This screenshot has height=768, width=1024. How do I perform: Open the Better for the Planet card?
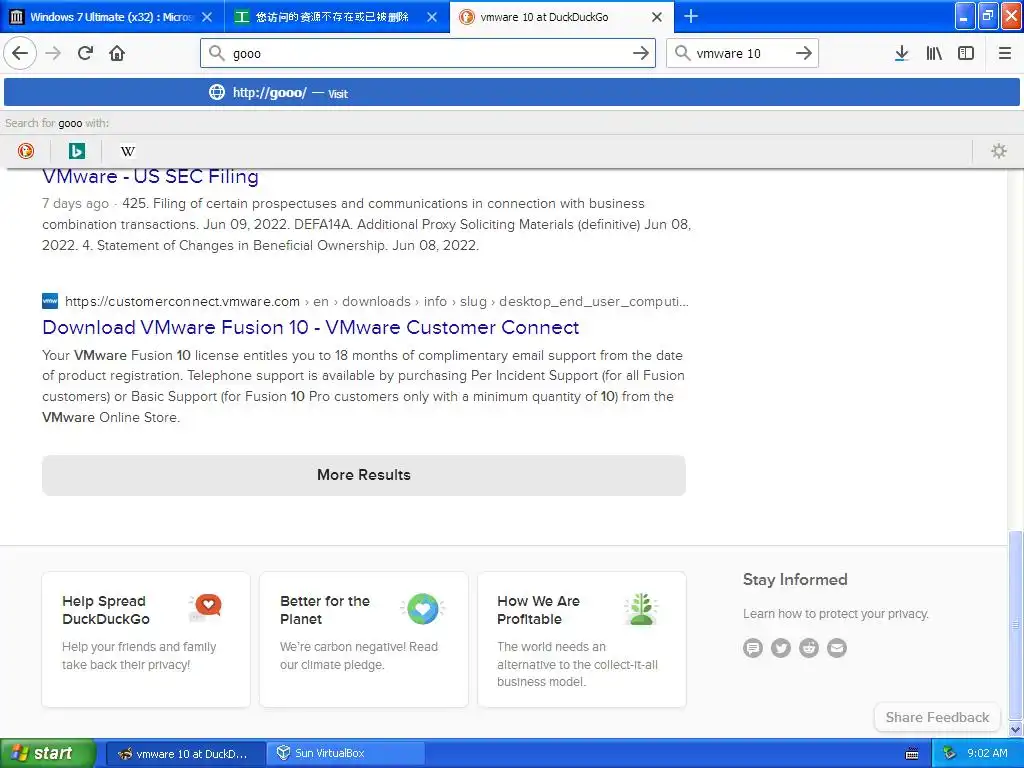pyautogui.click(x=364, y=639)
